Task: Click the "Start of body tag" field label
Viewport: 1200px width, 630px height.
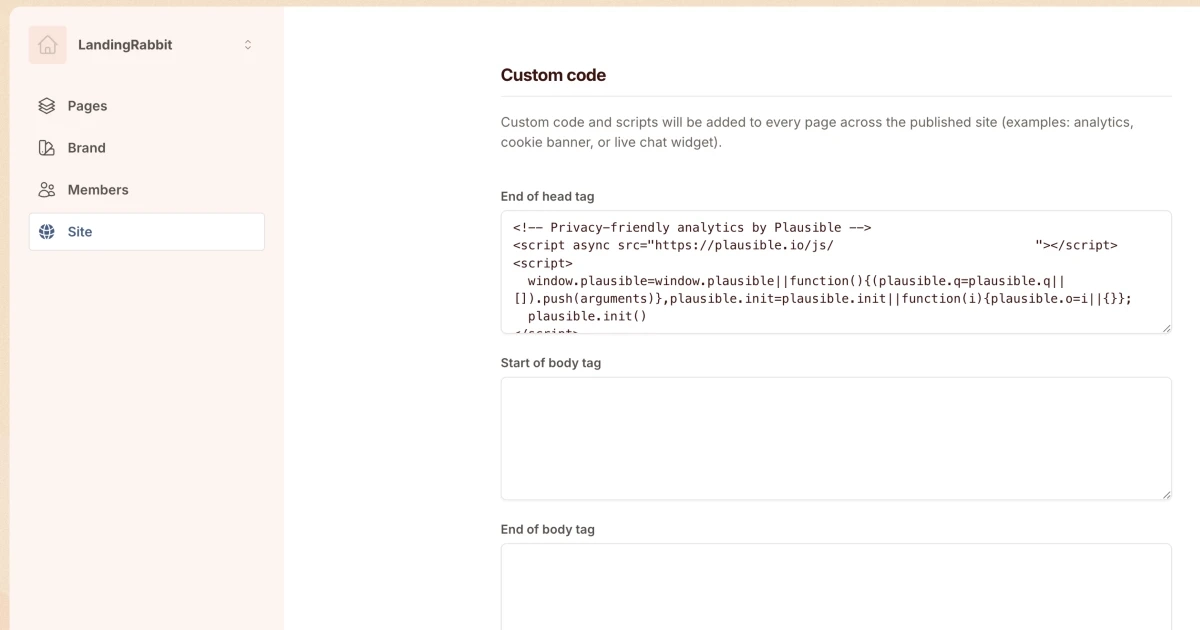Action: pyautogui.click(x=550, y=363)
